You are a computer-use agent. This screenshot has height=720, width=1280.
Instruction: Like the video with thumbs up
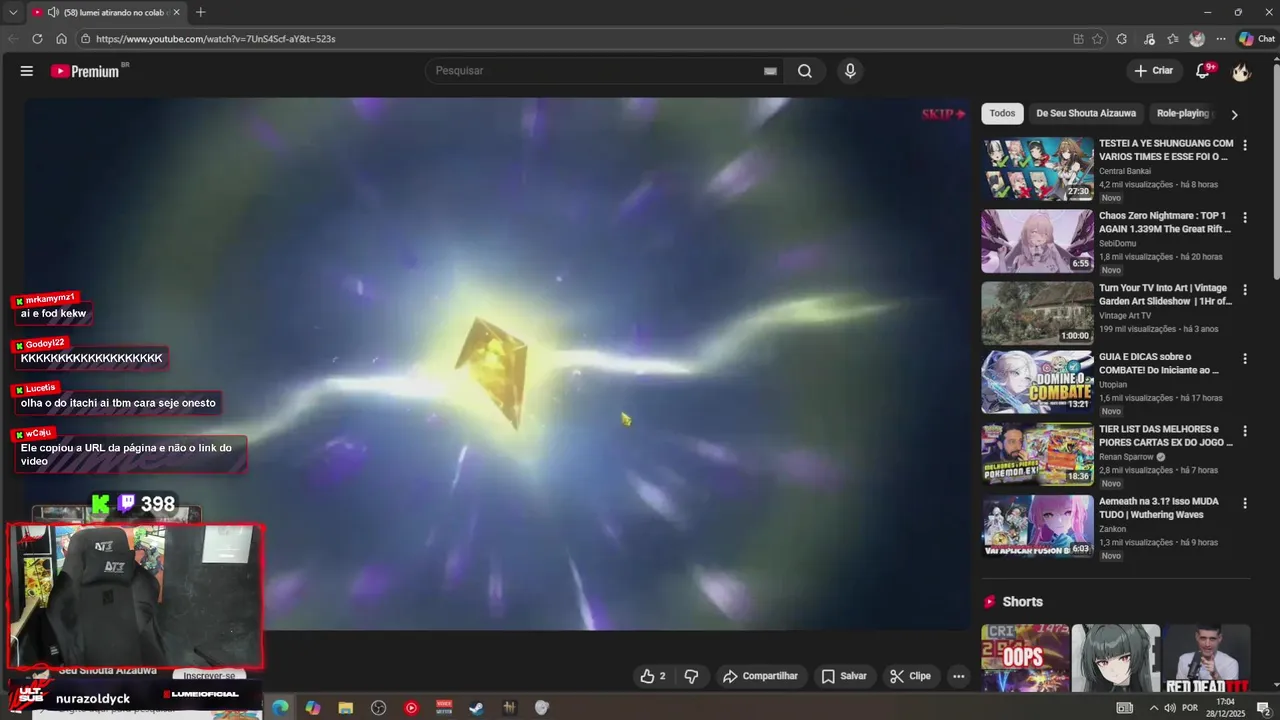coord(653,676)
